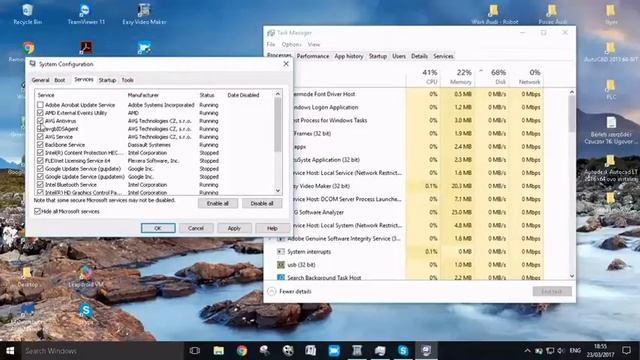Click the Disable all button
640x360 pixels.
pos(262,203)
